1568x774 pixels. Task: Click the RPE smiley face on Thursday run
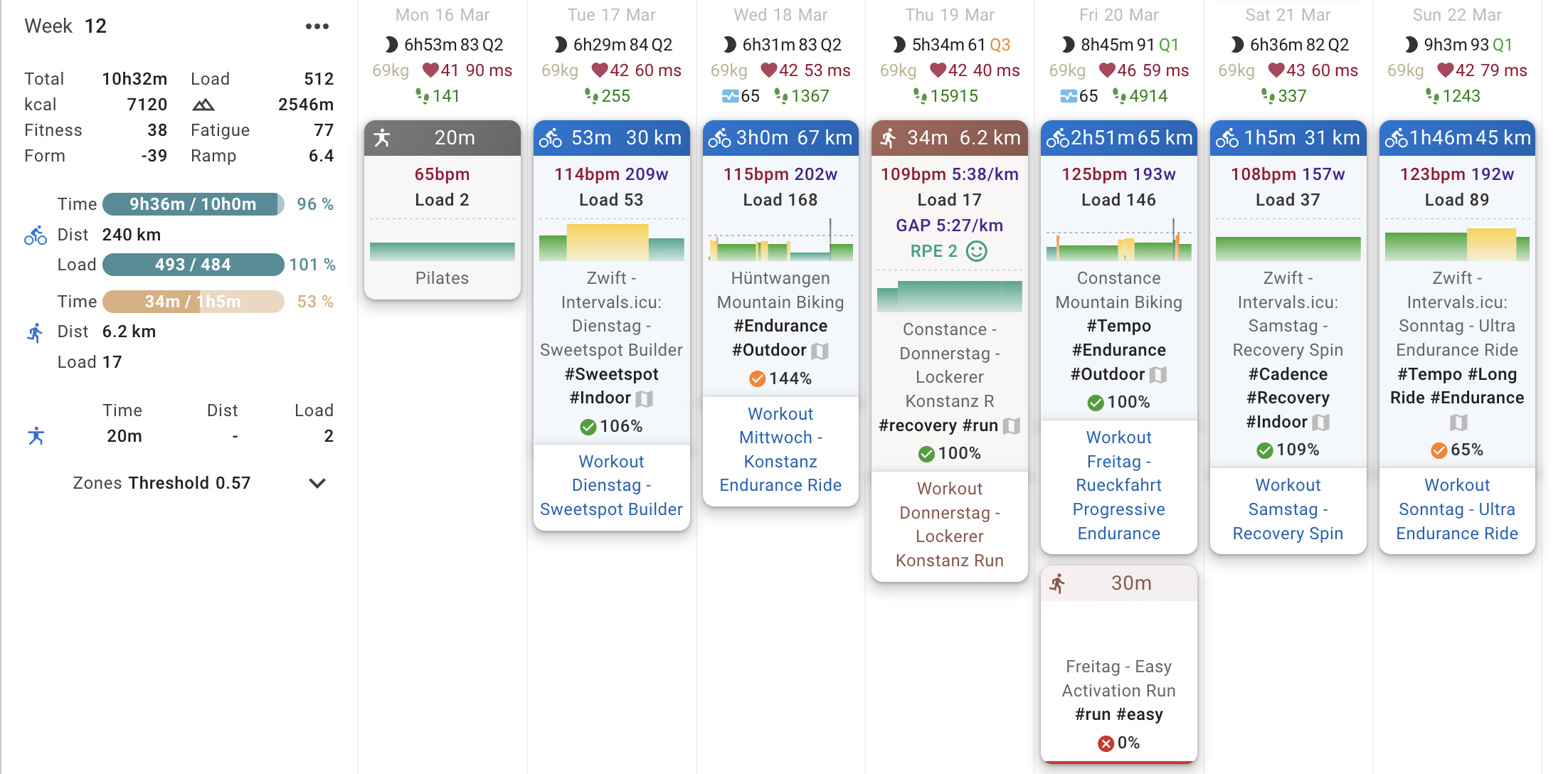click(x=977, y=251)
